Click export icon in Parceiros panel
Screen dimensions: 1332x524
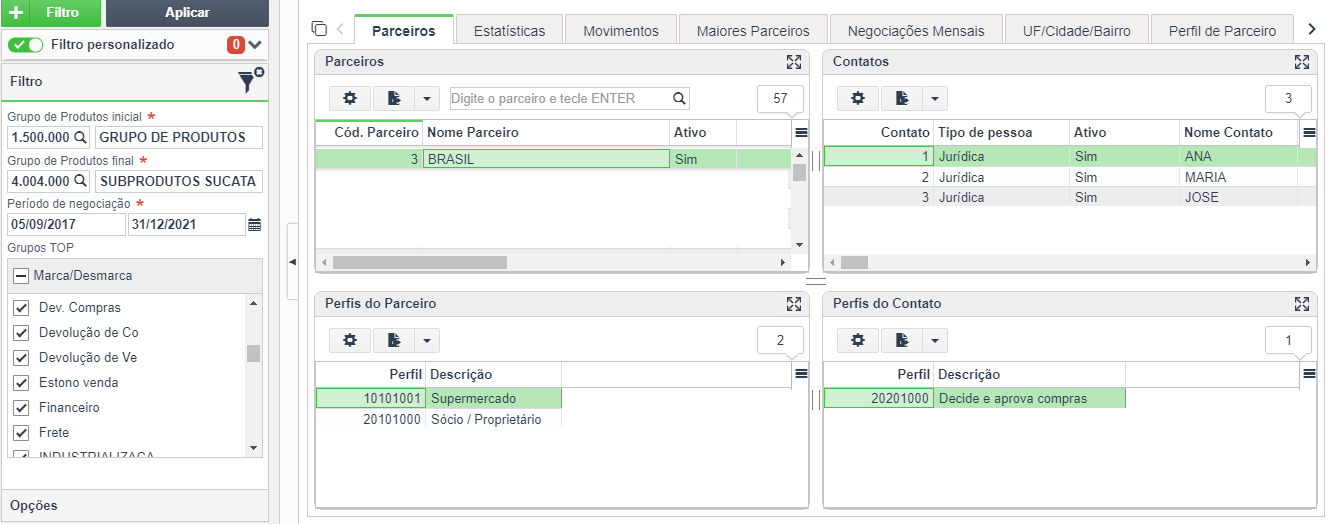click(x=394, y=98)
